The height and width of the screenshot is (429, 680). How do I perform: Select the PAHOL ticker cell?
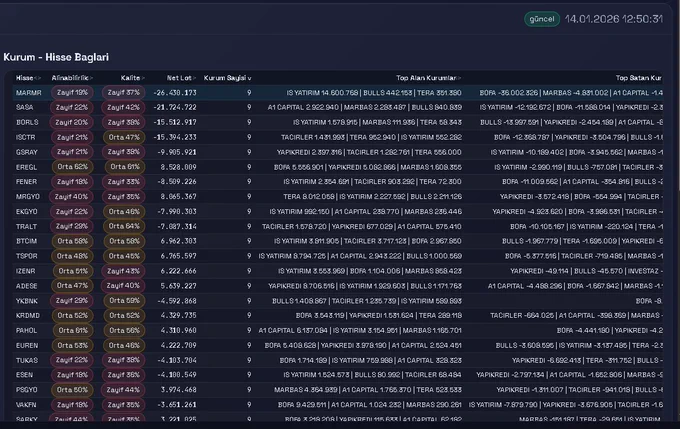[x=26, y=331]
